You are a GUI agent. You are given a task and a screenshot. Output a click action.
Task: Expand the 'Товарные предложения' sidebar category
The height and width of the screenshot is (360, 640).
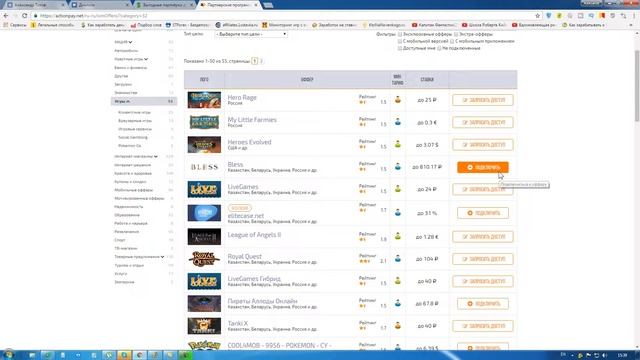[139, 257]
